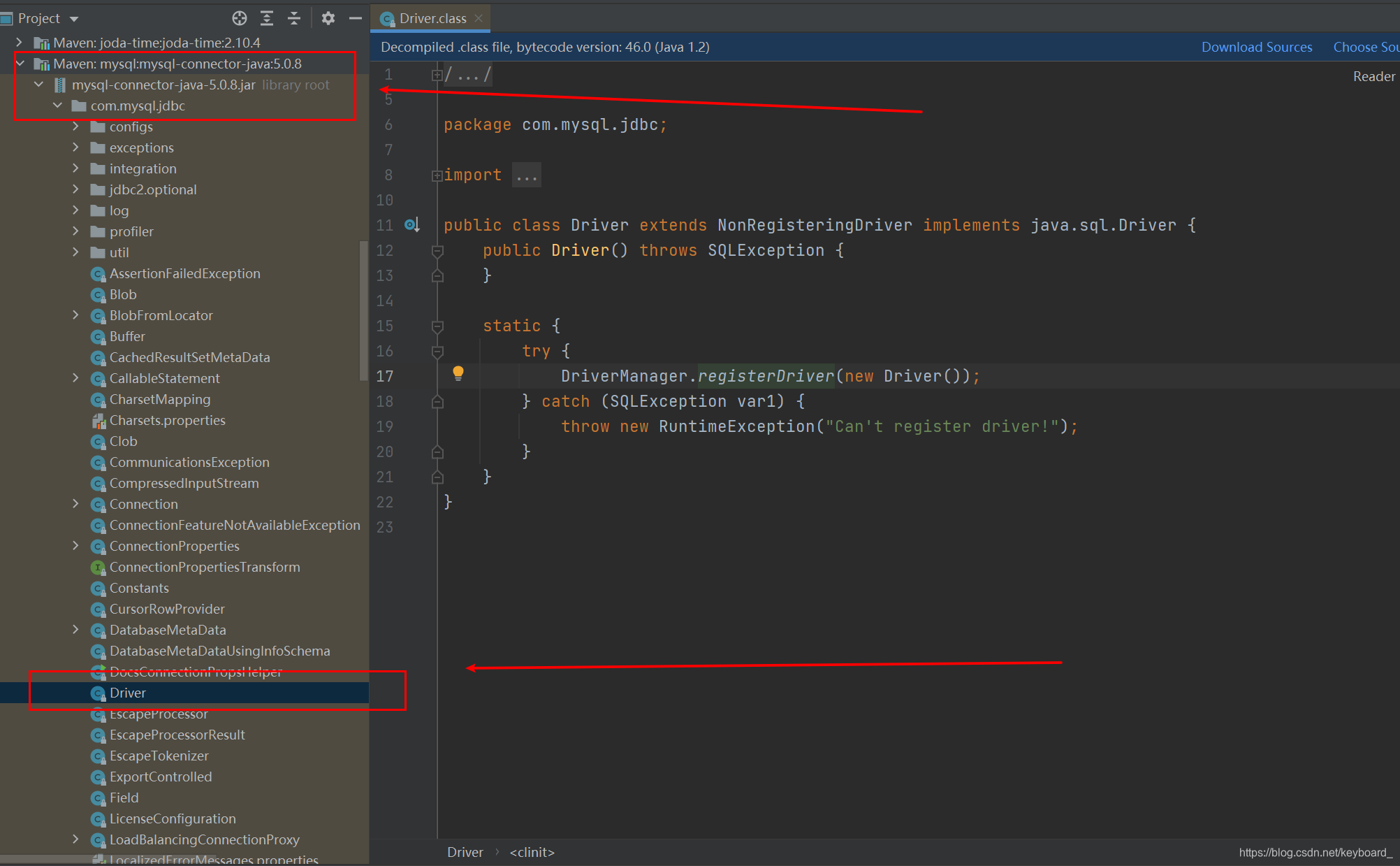The width and height of the screenshot is (1400, 866).
Task: Expand the ConnectionProperties class node
Action: point(75,546)
